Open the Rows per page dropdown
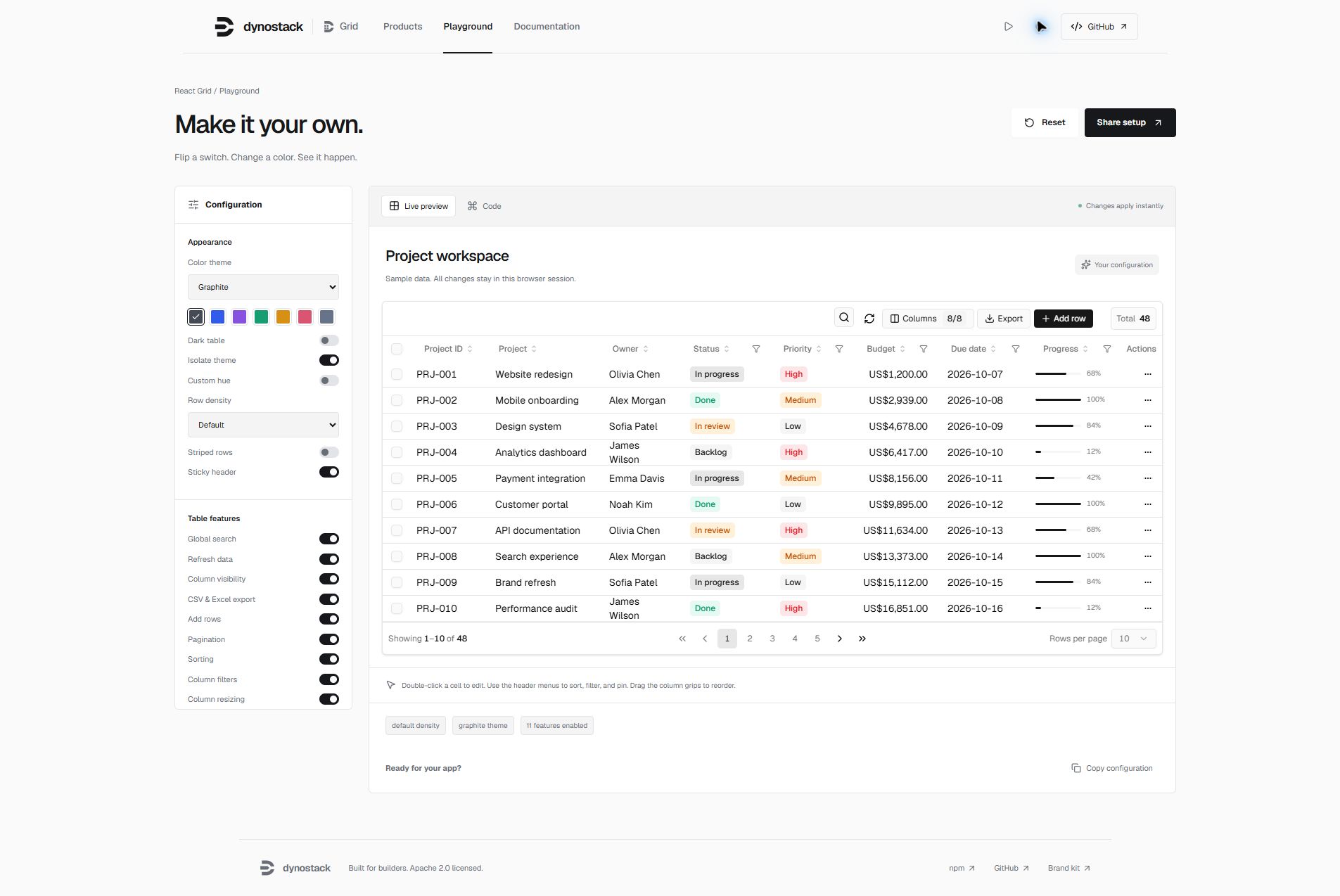The height and width of the screenshot is (896, 1340). click(x=1133, y=639)
